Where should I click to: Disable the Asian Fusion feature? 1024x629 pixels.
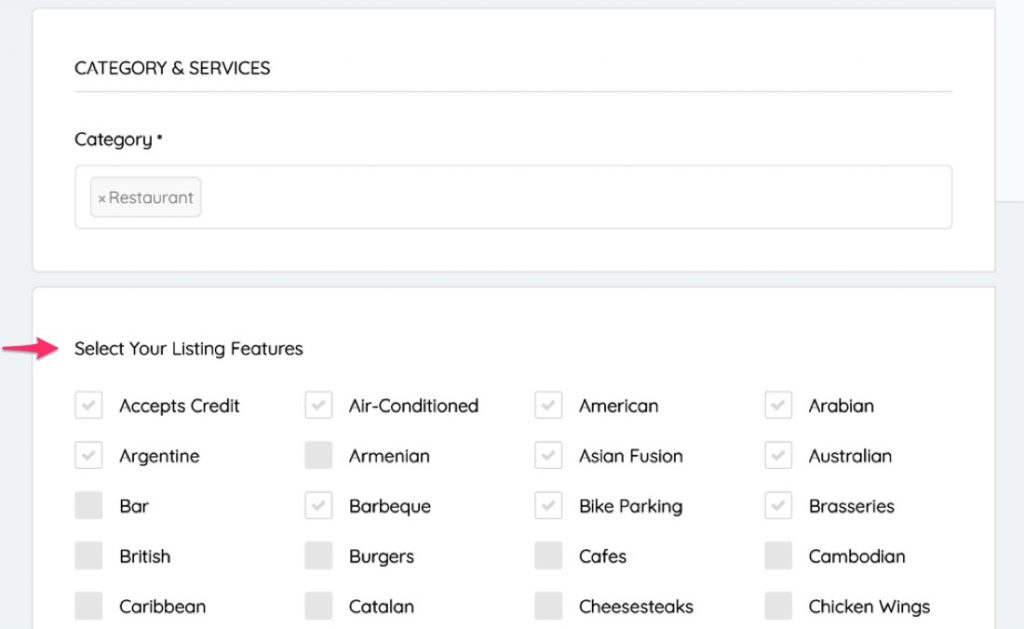coord(548,455)
